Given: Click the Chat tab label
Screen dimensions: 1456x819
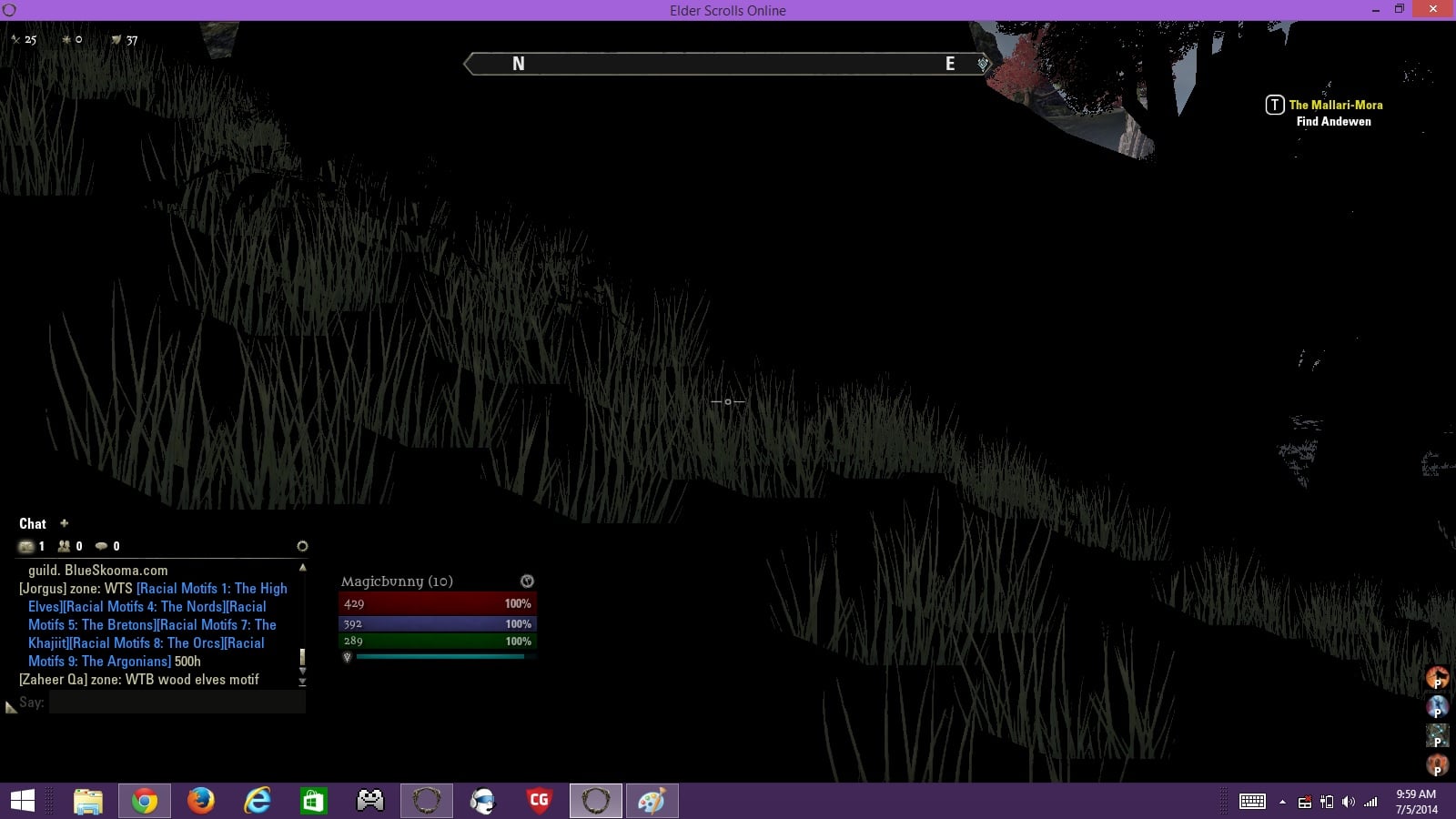Looking at the screenshot, I should pos(33,523).
